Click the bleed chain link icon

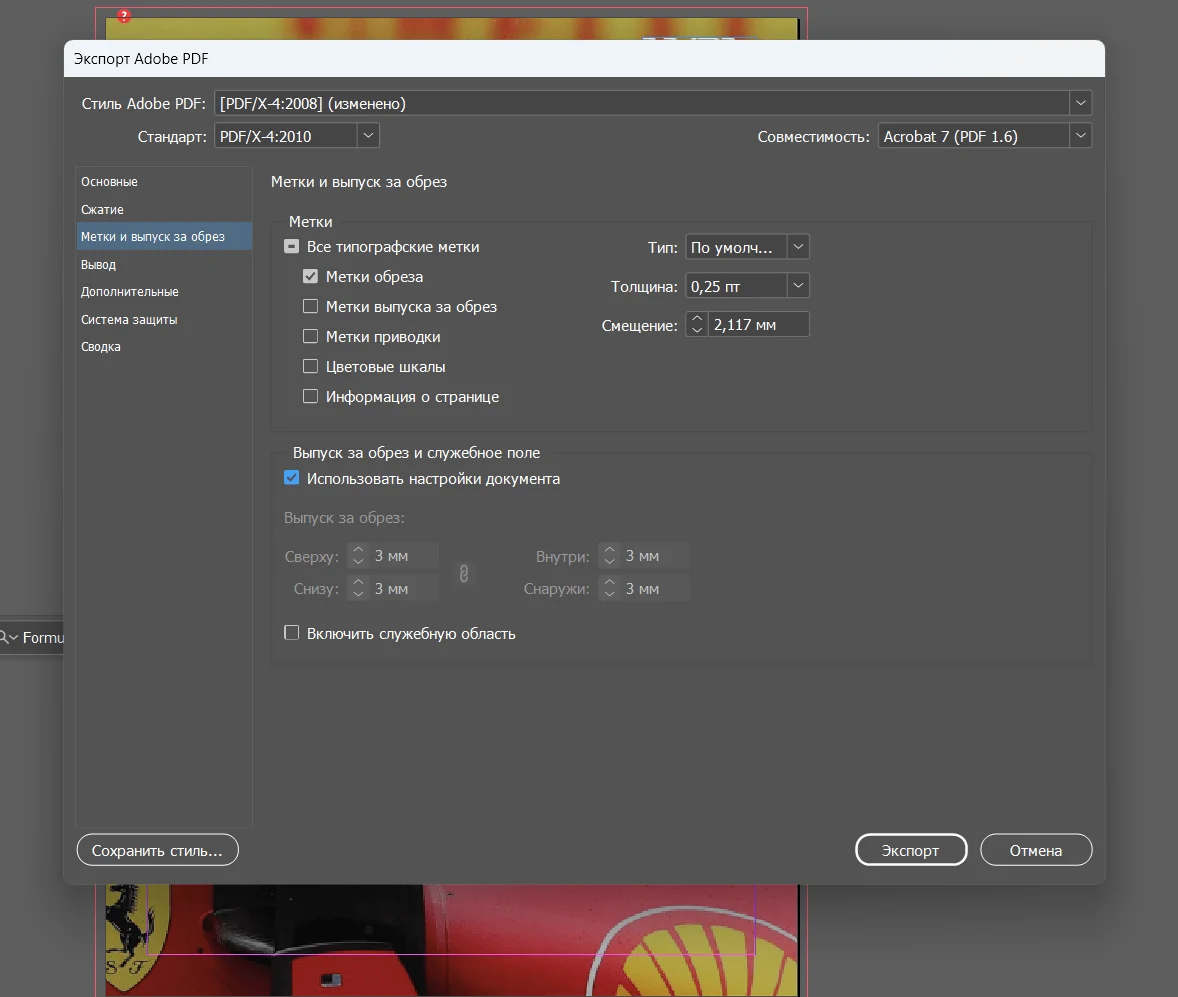(464, 573)
